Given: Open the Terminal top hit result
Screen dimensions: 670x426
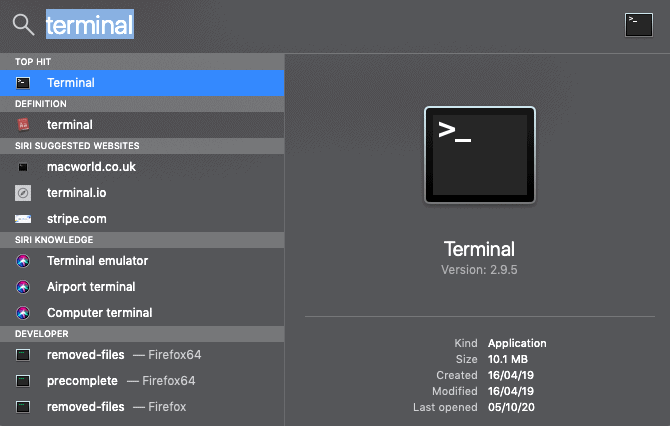Looking at the screenshot, I should (142, 83).
